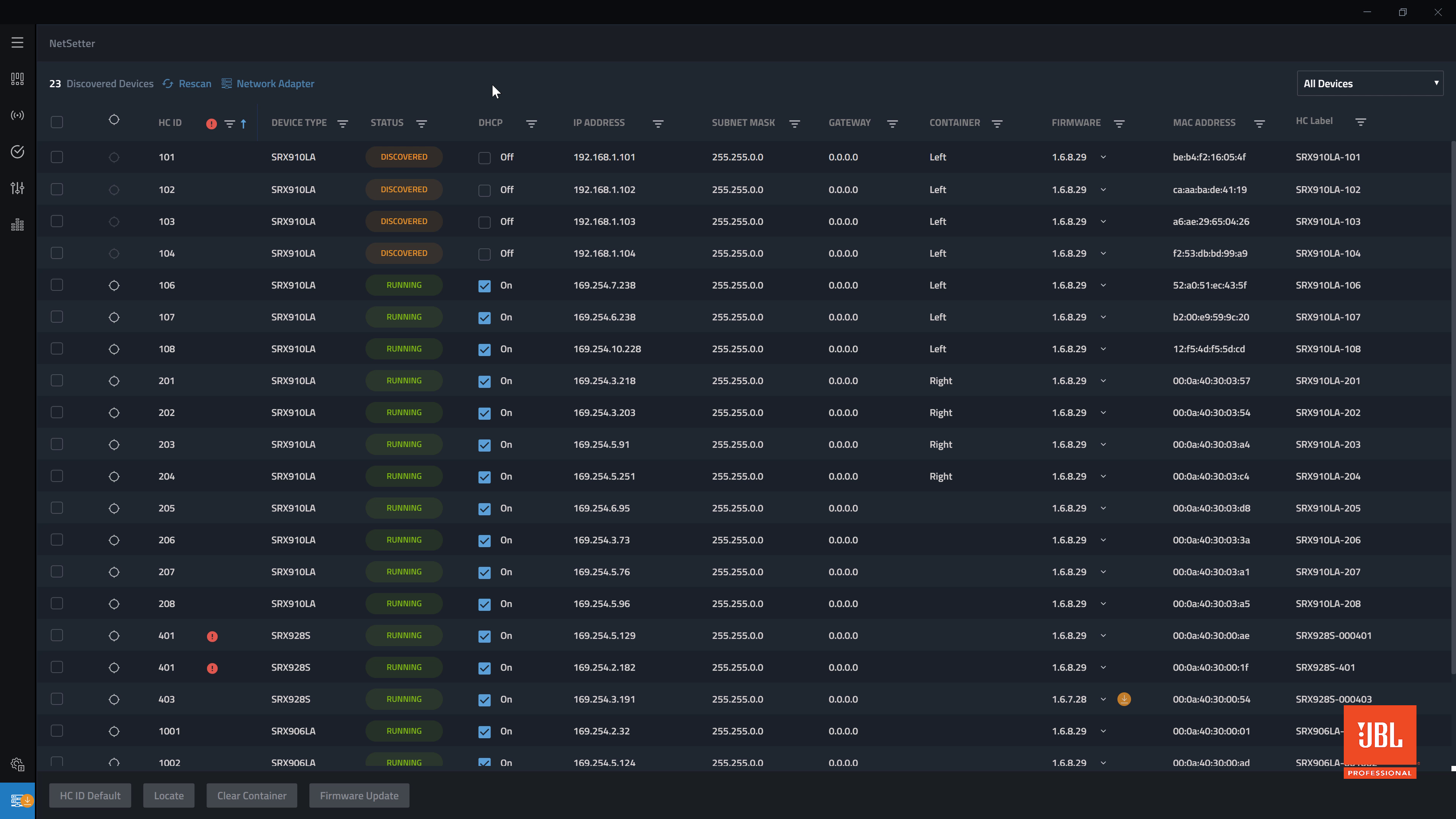Click locate icon for device 106
The width and height of the screenshot is (1456, 819).
coord(114,286)
